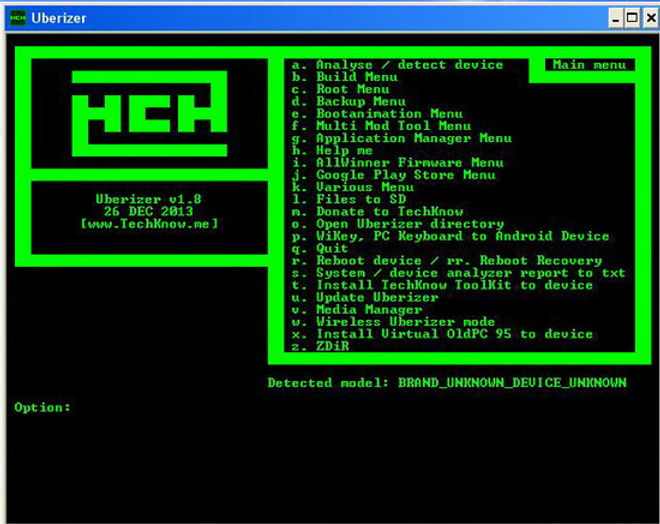The image size is (660, 524).
Task: Open the Uberizer title bar system icon
Action: coord(18,18)
